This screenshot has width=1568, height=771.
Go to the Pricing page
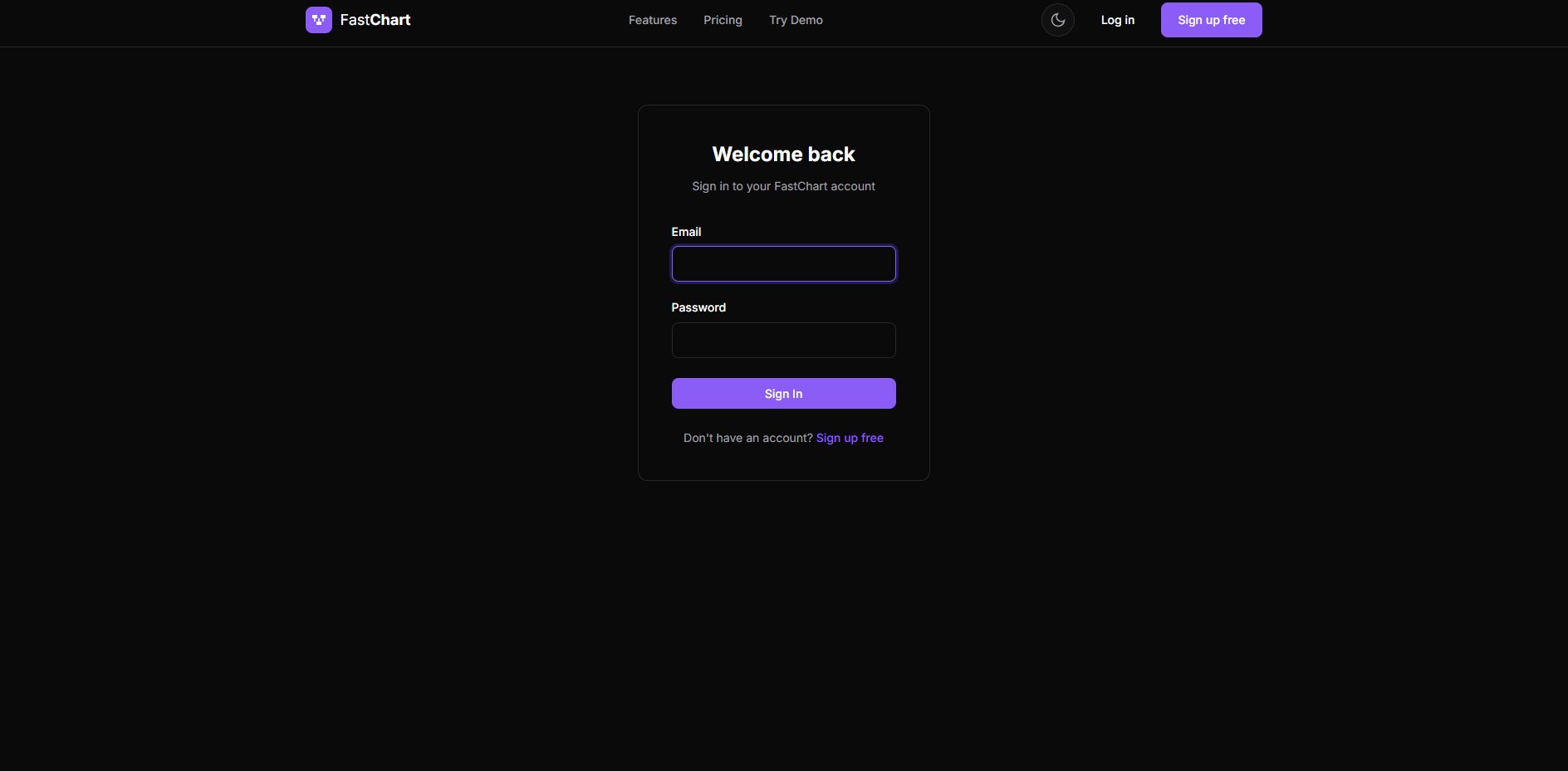(x=723, y=20)
